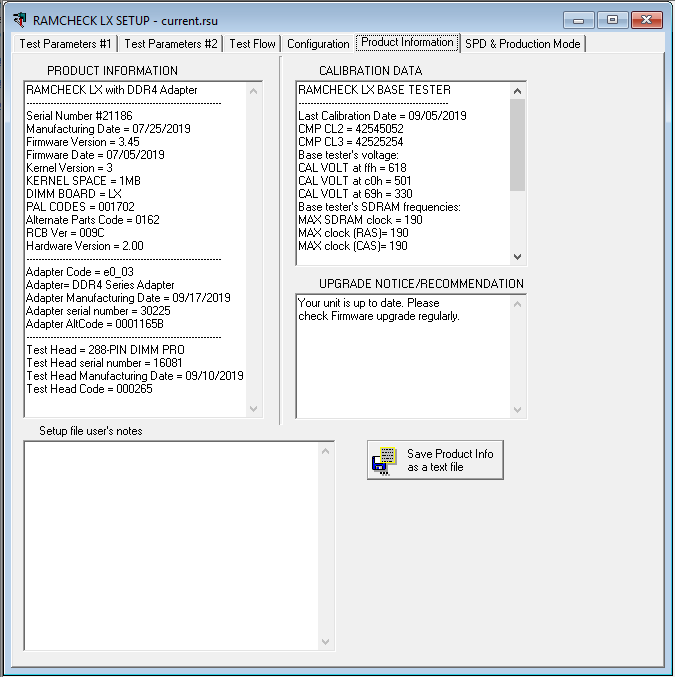Click Adapter serial number = 30225 line
The image size is (675, 677).
click(x=98, y=311)
